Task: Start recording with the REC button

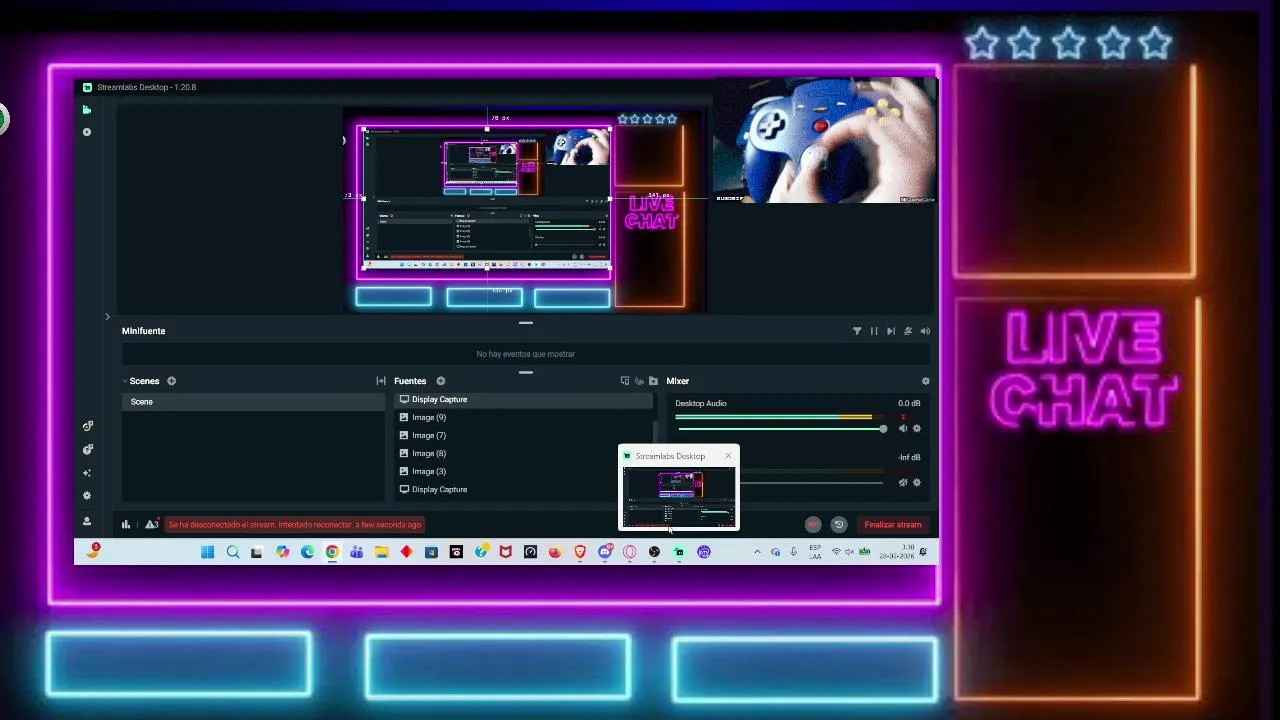Action: (x=813, y=524)
